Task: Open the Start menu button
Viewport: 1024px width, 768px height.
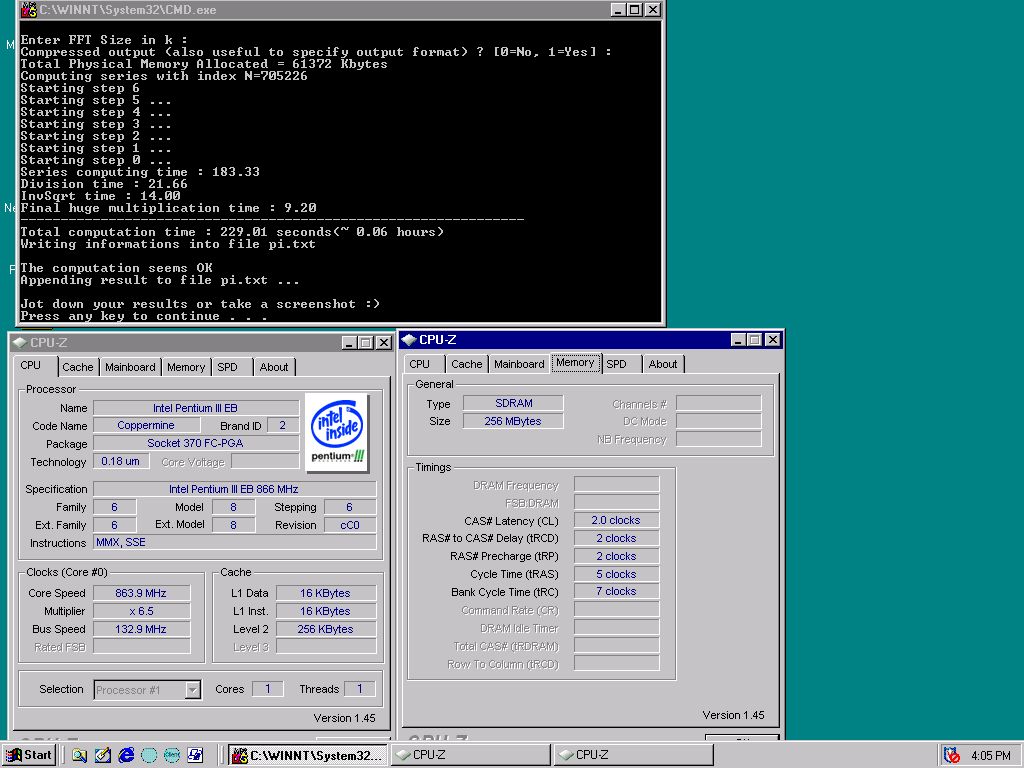Action: [29, 755]
